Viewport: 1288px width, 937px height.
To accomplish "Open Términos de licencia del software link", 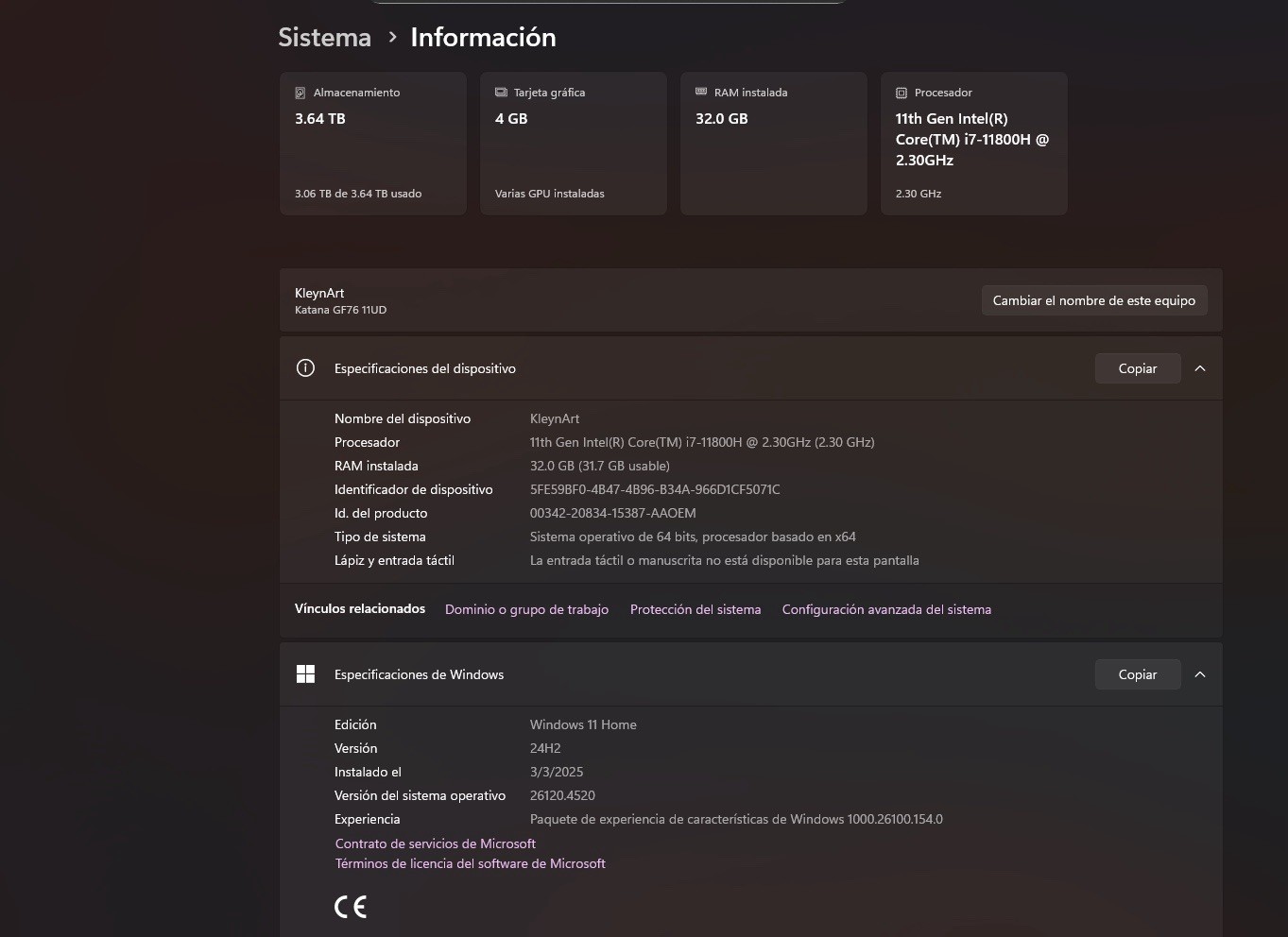I will click(x=471, y=863).
